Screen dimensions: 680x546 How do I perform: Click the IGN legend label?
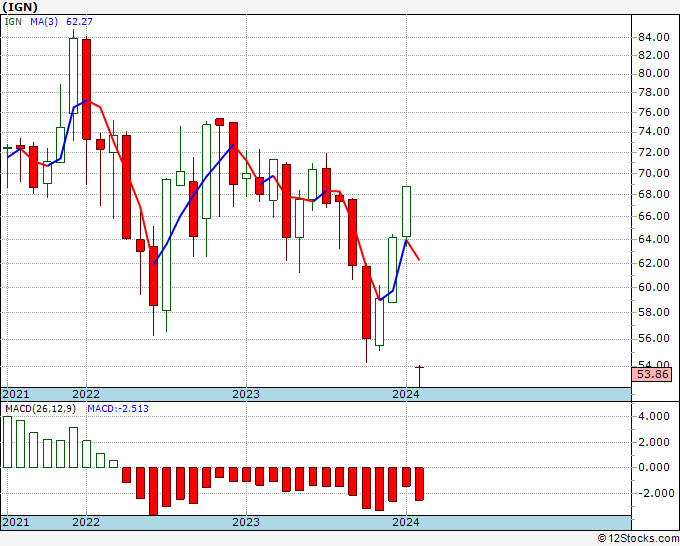click(13, 21)
